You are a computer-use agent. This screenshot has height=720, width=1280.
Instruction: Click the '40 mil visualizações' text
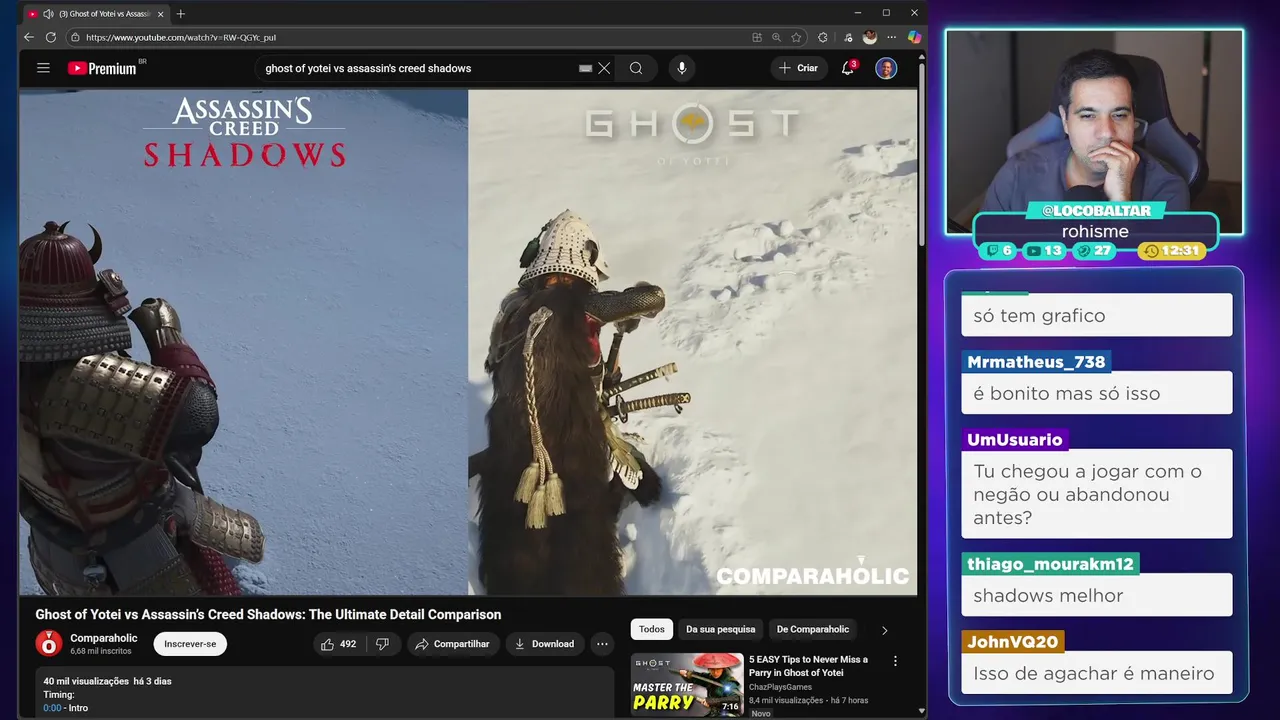(86, 681)
